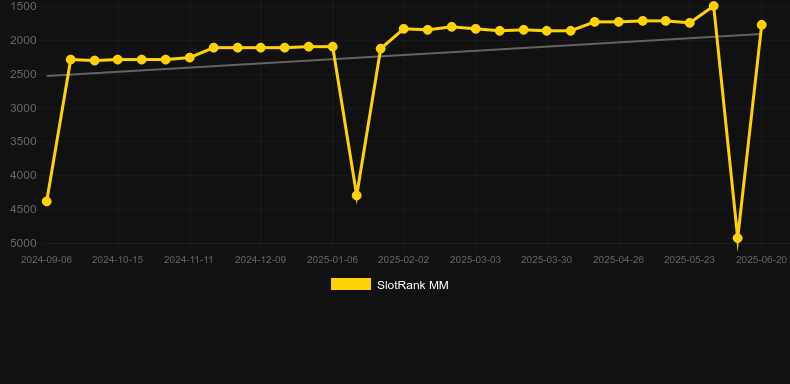Click the 3000 y-axis label

point(24,108)
